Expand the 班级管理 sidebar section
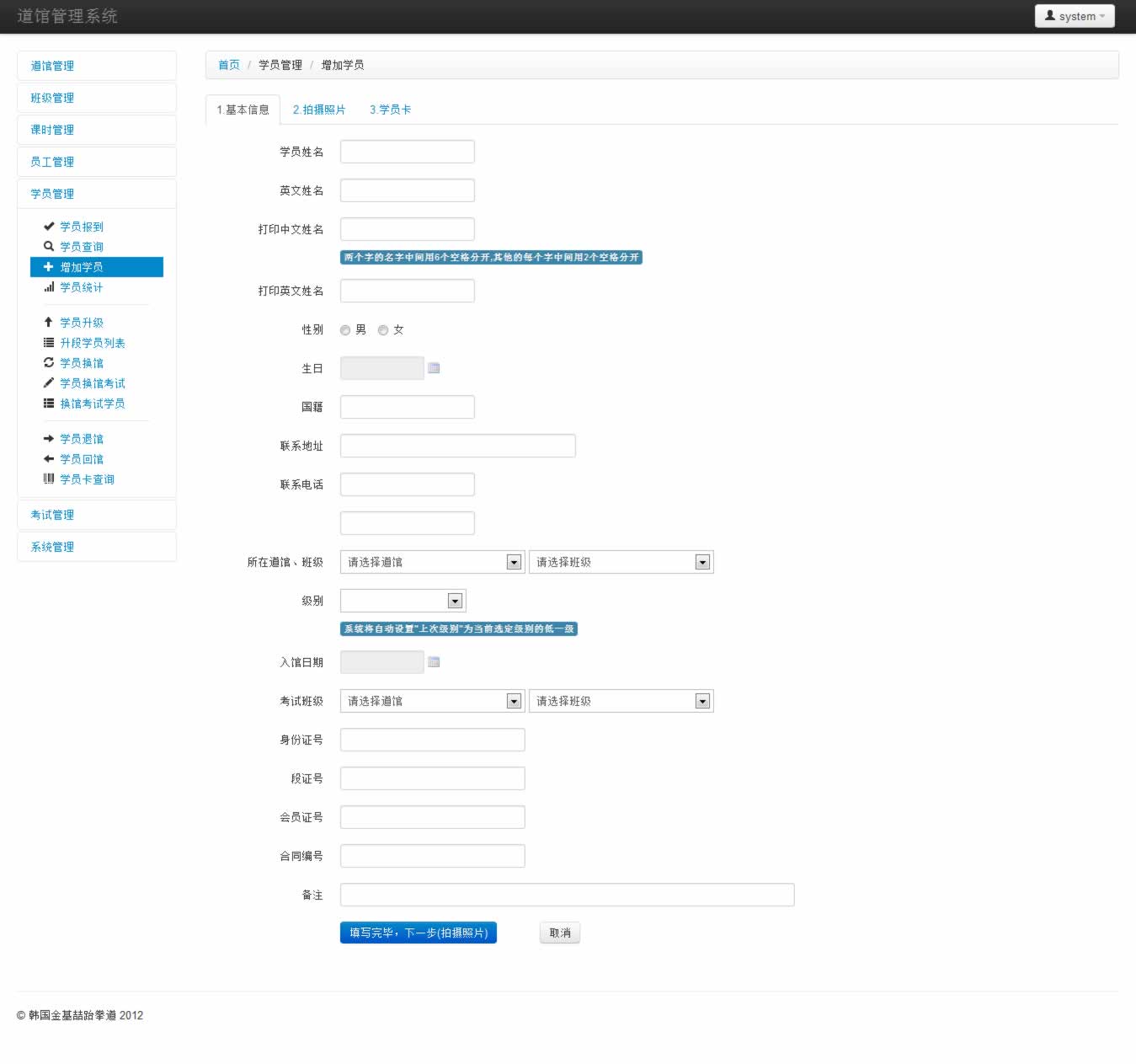Image resolution: width=1136 pixels, height=1064 pixels. pos(97,98)
